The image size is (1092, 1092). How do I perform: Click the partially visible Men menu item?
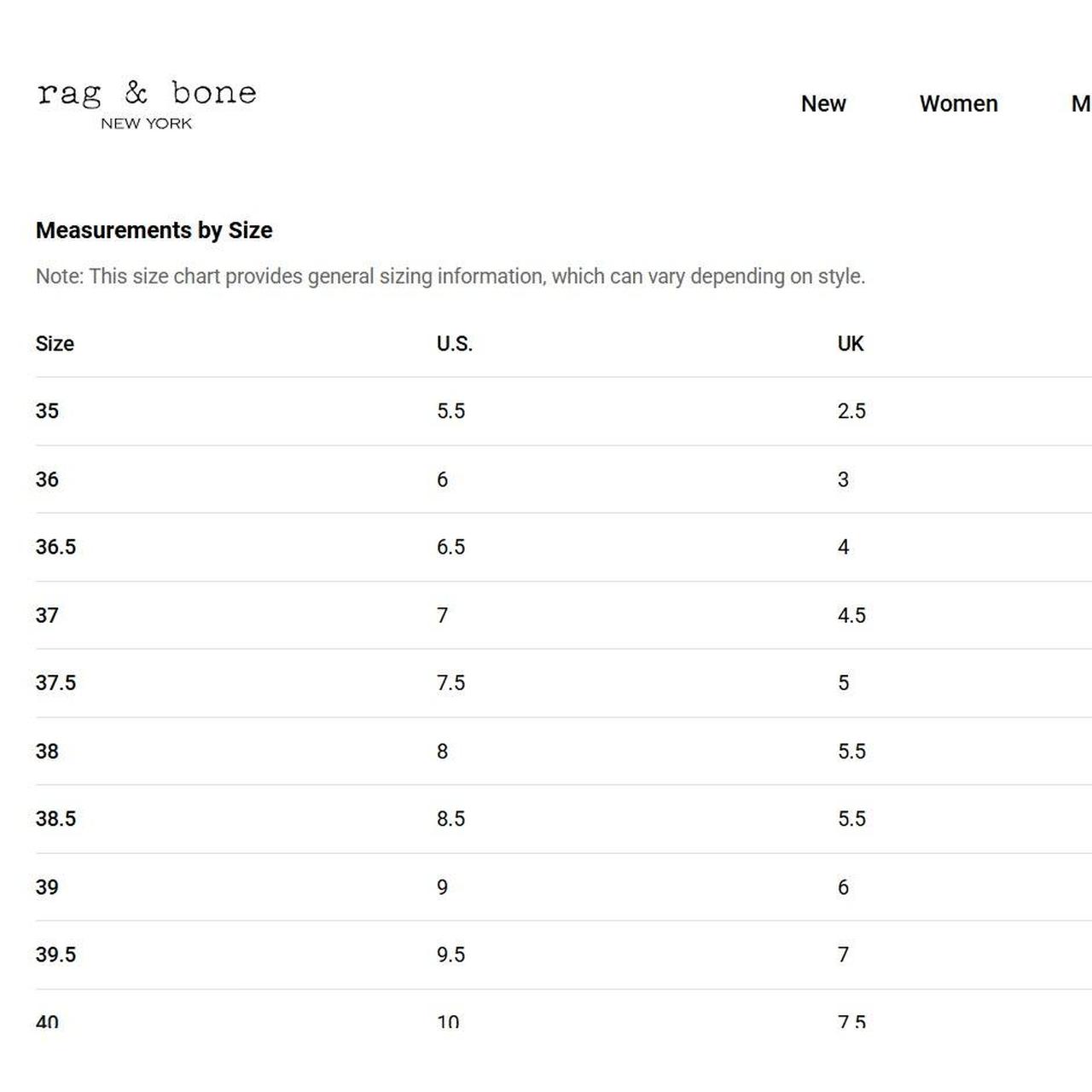[x=1083, y=104]
